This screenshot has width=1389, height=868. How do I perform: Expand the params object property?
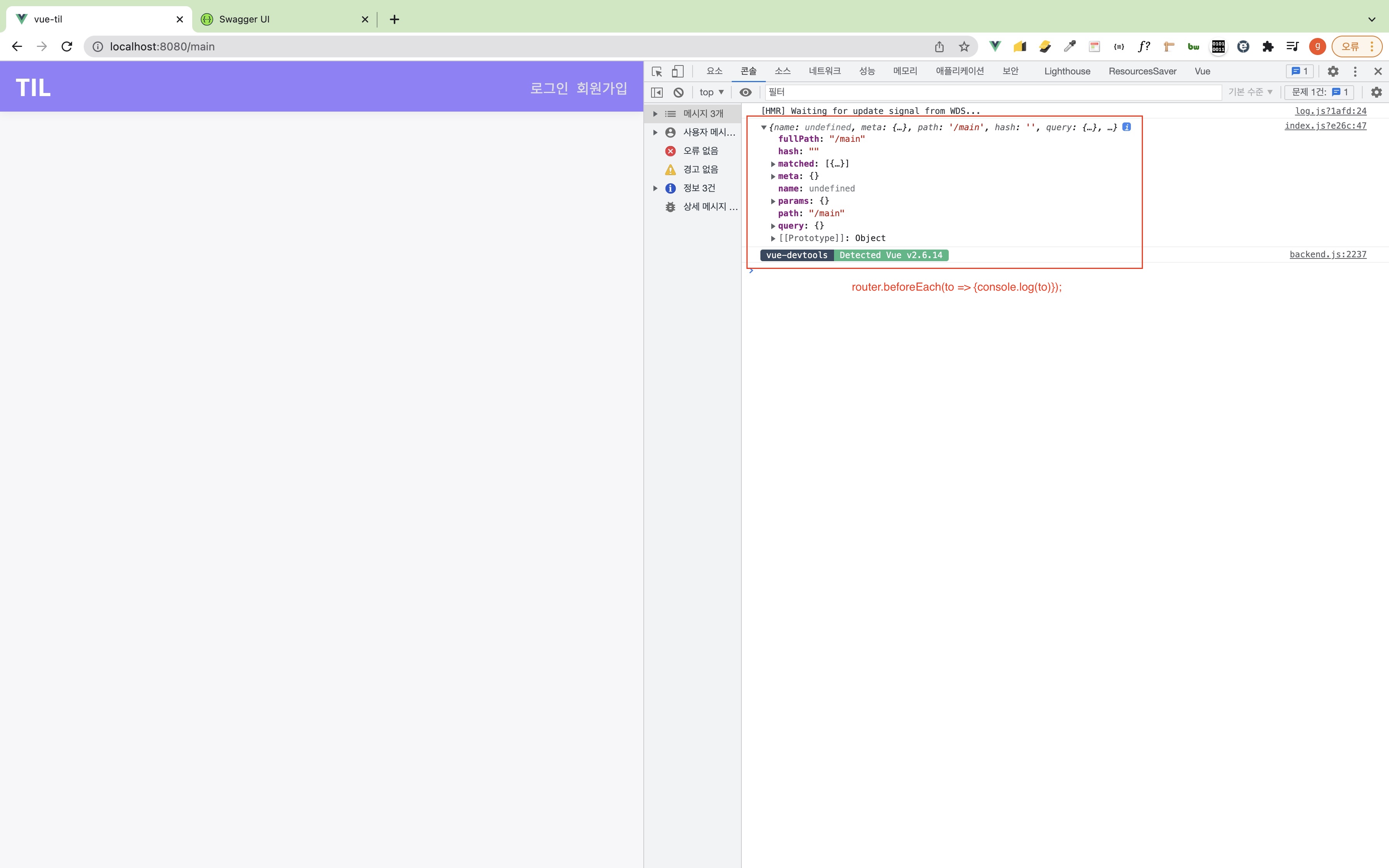[773, 201]
